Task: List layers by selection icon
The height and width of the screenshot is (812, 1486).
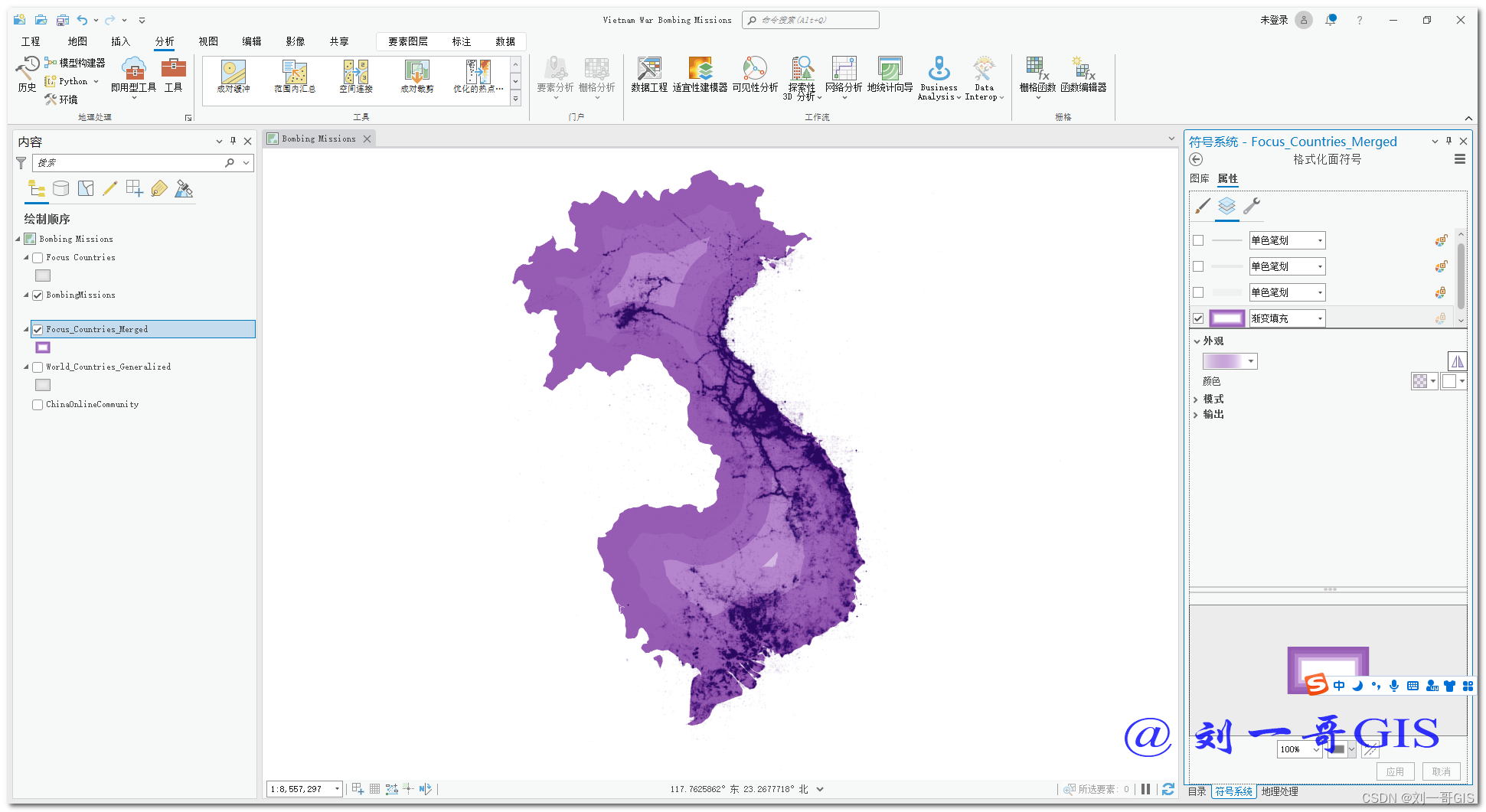Action: [86, 189]
